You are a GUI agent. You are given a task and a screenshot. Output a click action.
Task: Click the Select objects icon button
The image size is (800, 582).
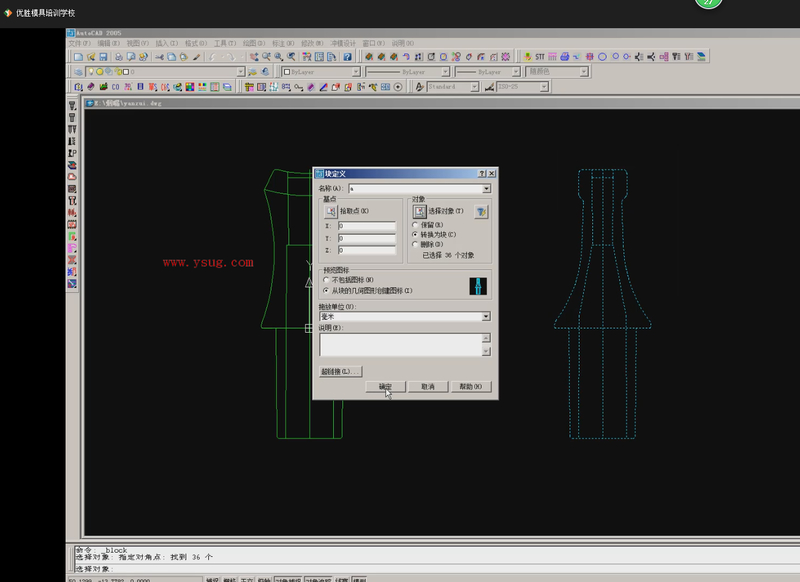point(419,211)
